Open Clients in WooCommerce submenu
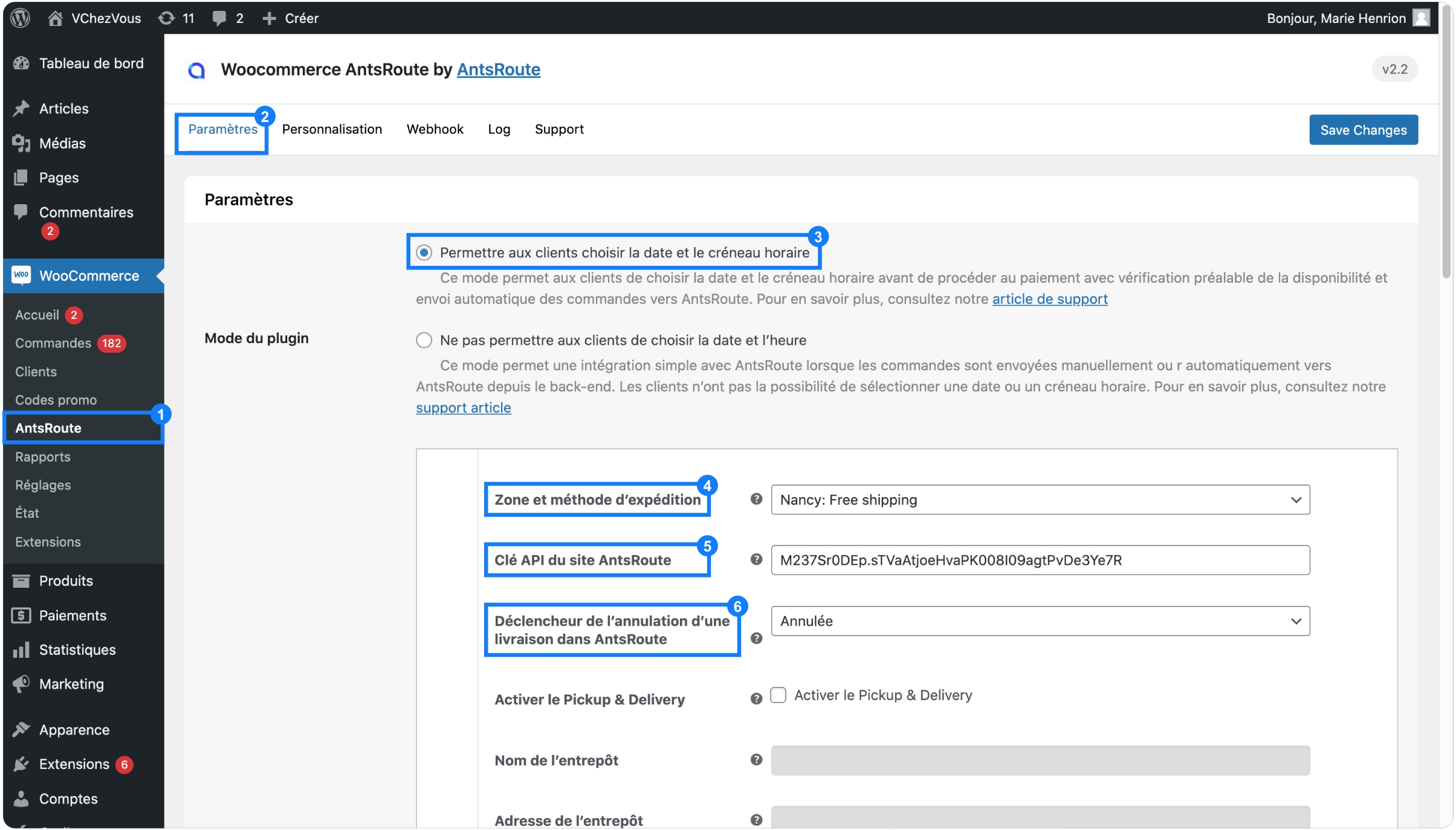 [36, 372]
